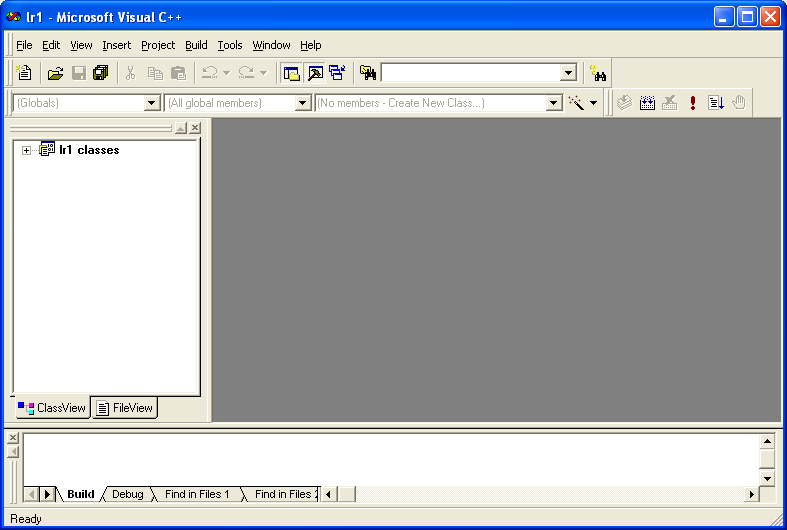Screen dimensions: 787x530
Task: Select the Find in Files 2 tab
Action: 284,494
